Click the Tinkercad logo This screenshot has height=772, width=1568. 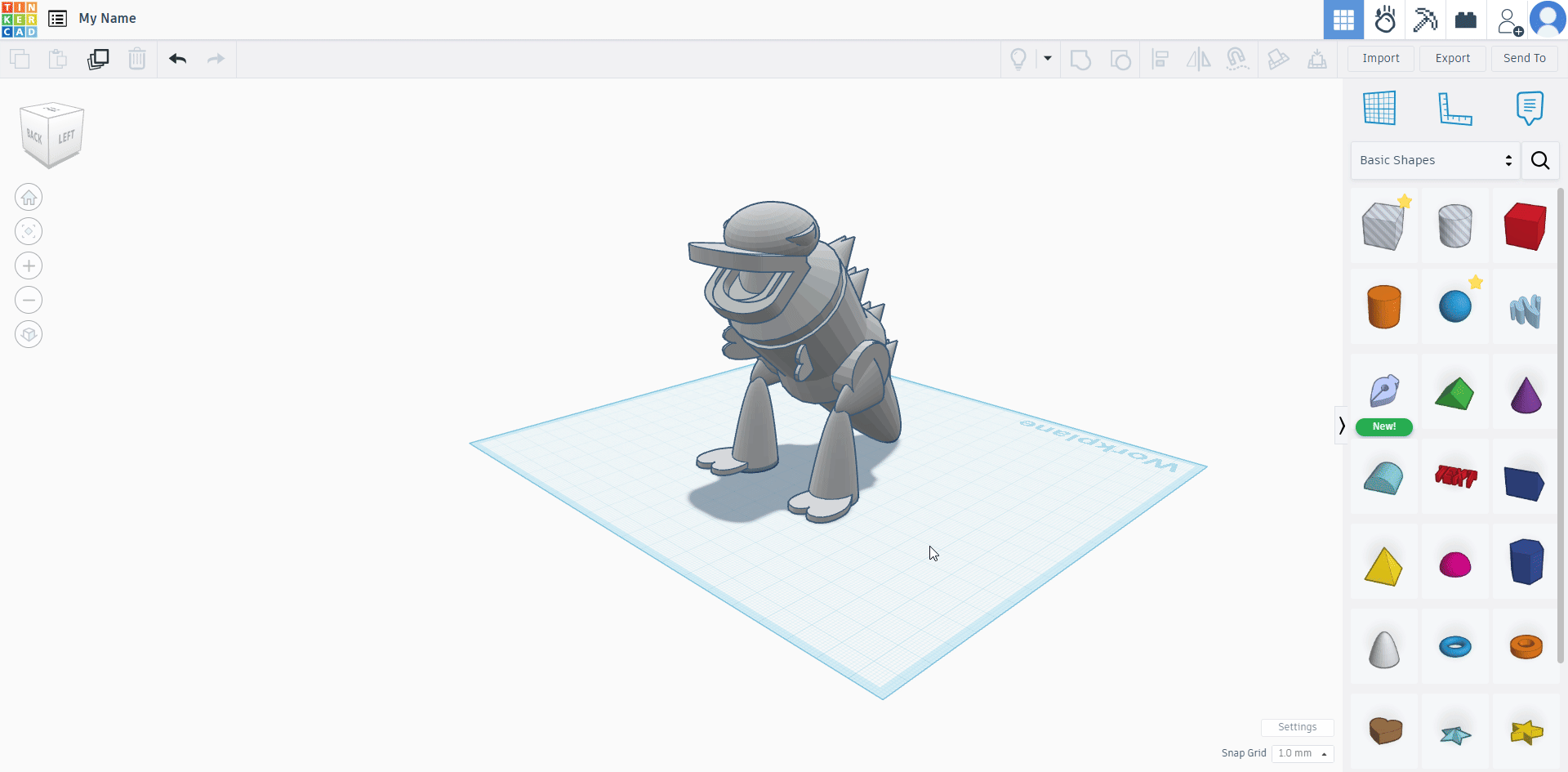[x=20, y=20]
